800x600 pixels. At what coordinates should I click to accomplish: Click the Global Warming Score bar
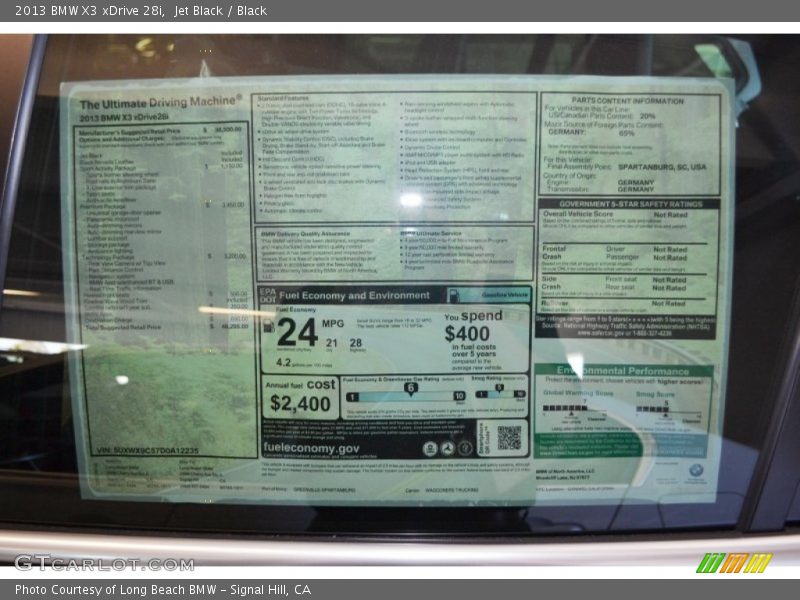(x=565, y=408)
